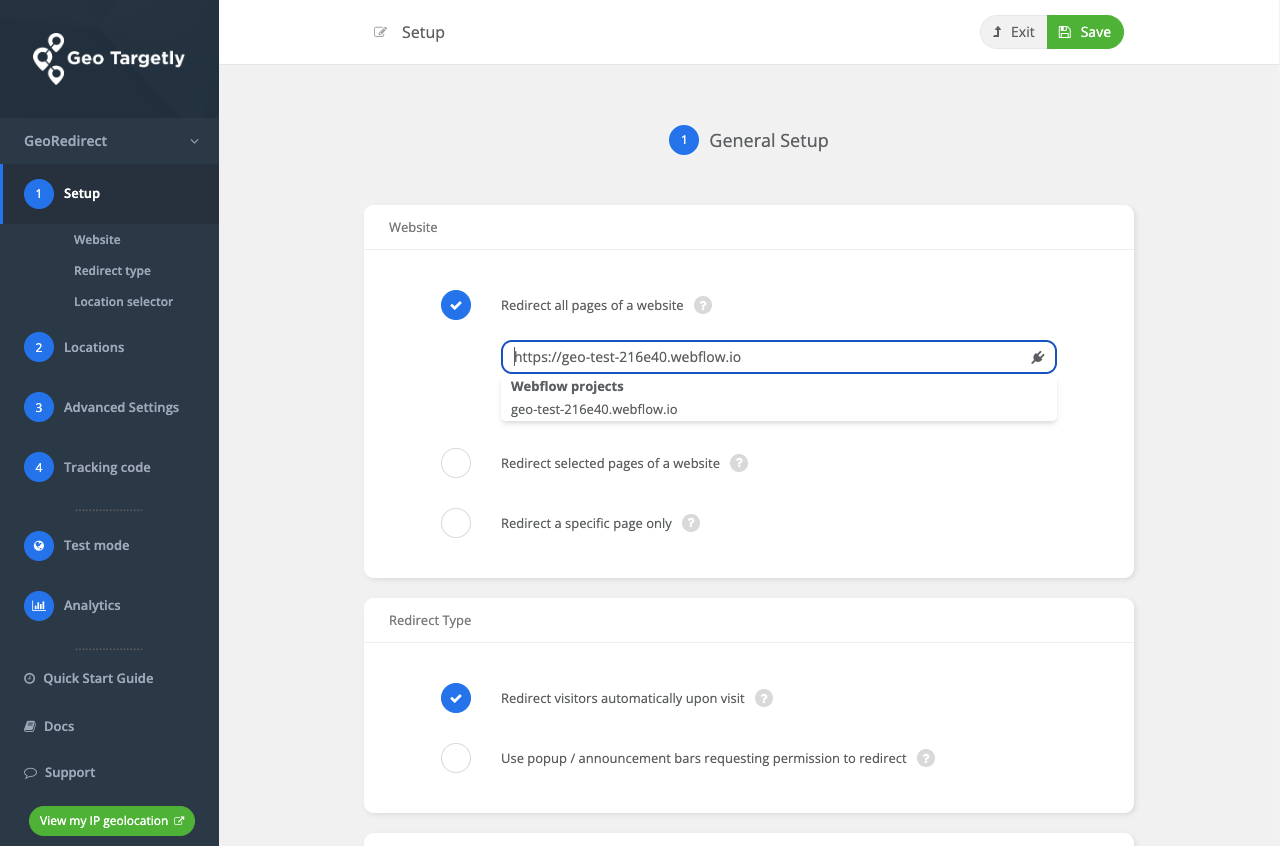
Task: Click the green Save button
Action: [1085, 31]
